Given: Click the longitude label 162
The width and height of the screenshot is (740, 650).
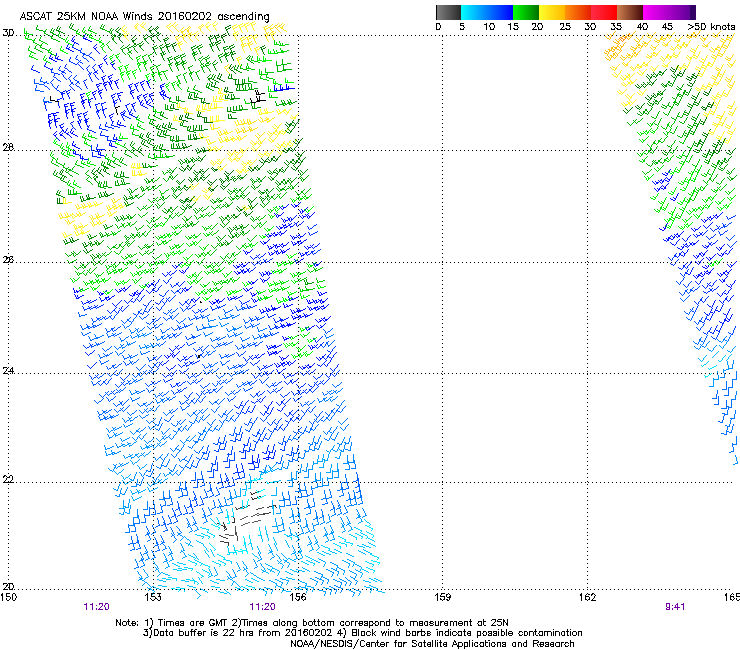Looking at the screenshot, I should 587,597.
